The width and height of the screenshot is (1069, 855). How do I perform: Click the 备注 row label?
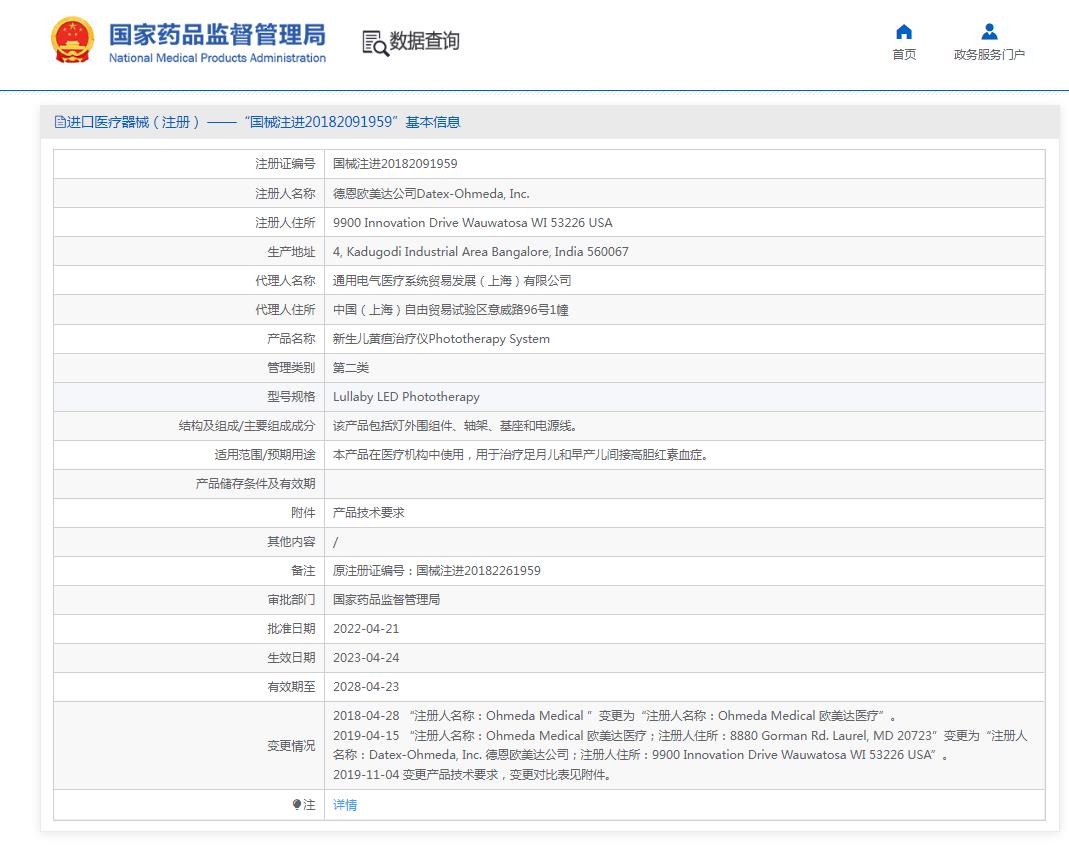coord(303,571)
